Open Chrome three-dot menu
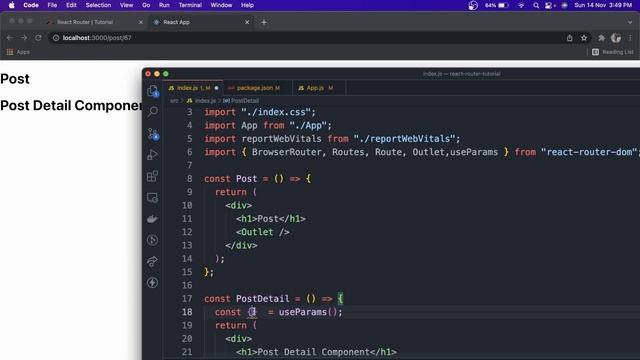The height and width of the screenshot is (360, 640). point(630,38)
